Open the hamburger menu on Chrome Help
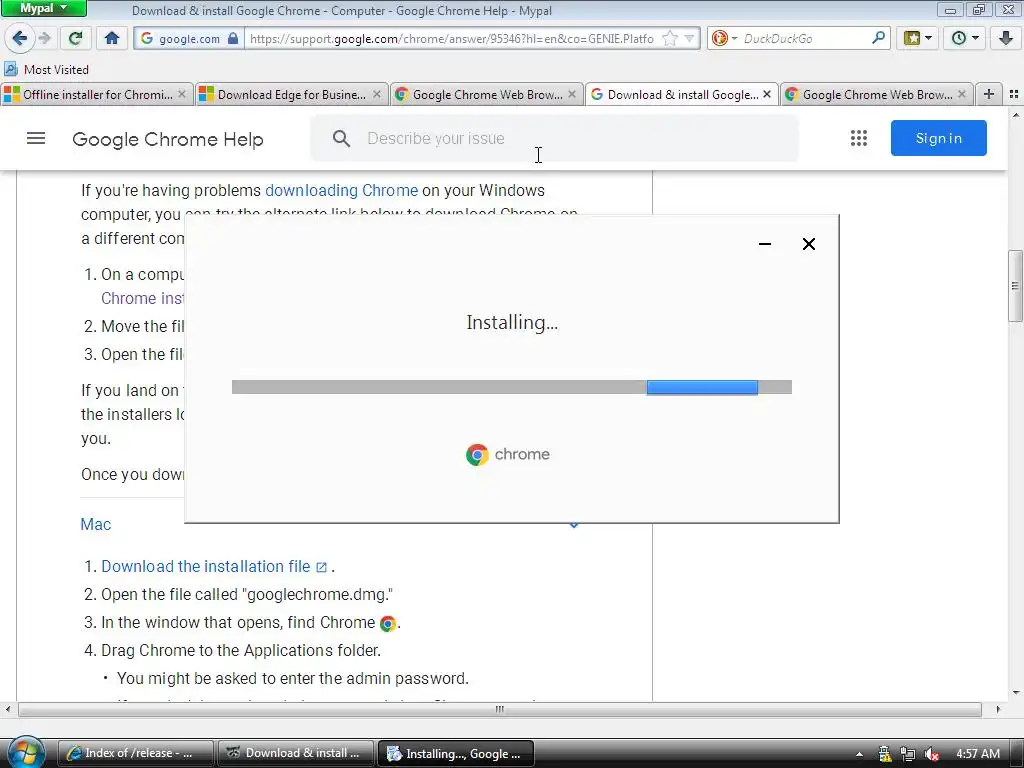The image size is (1024, 768). [36, 138]
